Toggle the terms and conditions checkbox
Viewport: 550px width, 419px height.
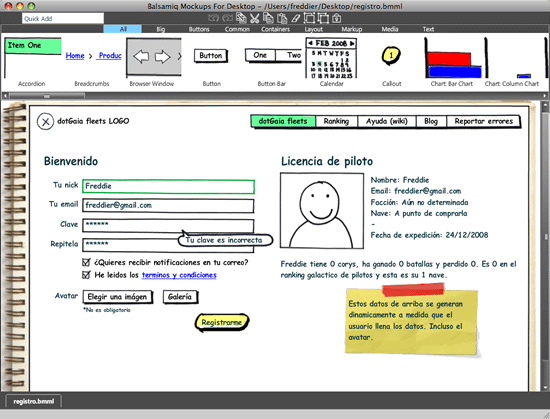[86, 275]
